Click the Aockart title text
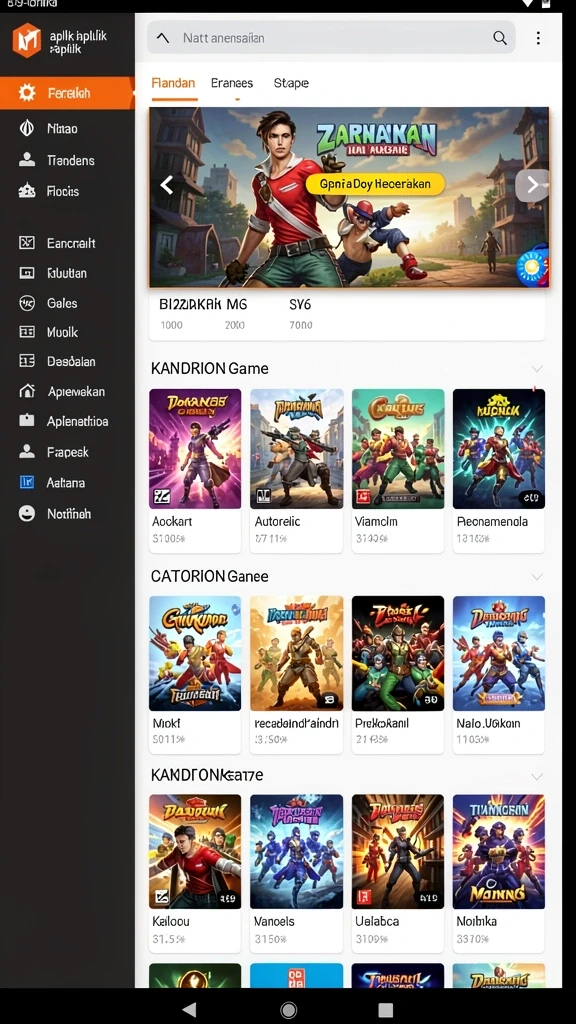Screen dimensions: 576x1024 click(x=172, y=521)
